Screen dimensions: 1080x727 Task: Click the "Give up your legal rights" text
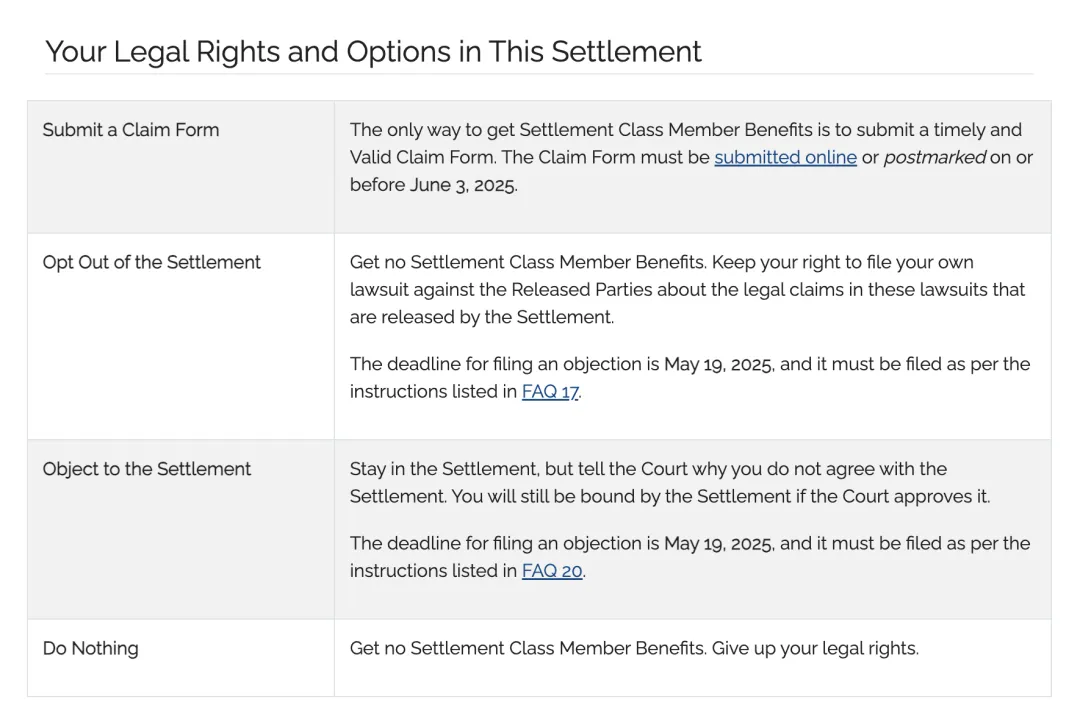(815, 649)
